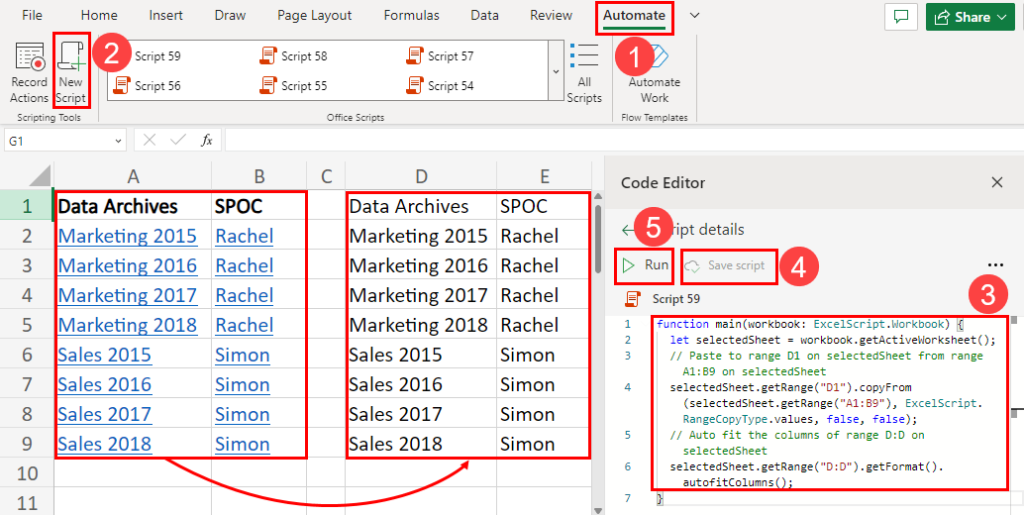Cancel formula entry with X icon

pos(150,140)
